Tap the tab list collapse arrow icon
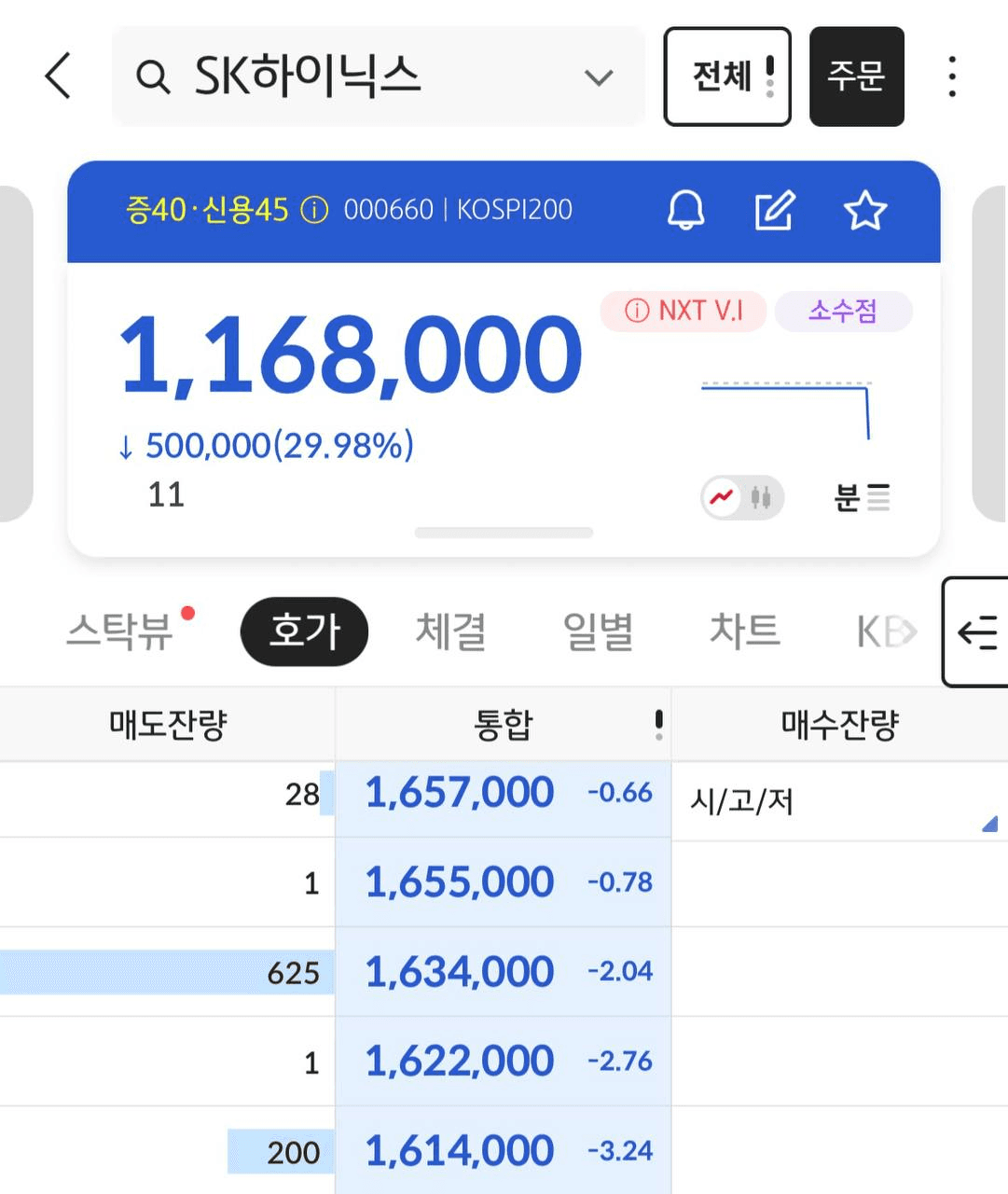1008x1194 pixels. click(x=975, y=632)
